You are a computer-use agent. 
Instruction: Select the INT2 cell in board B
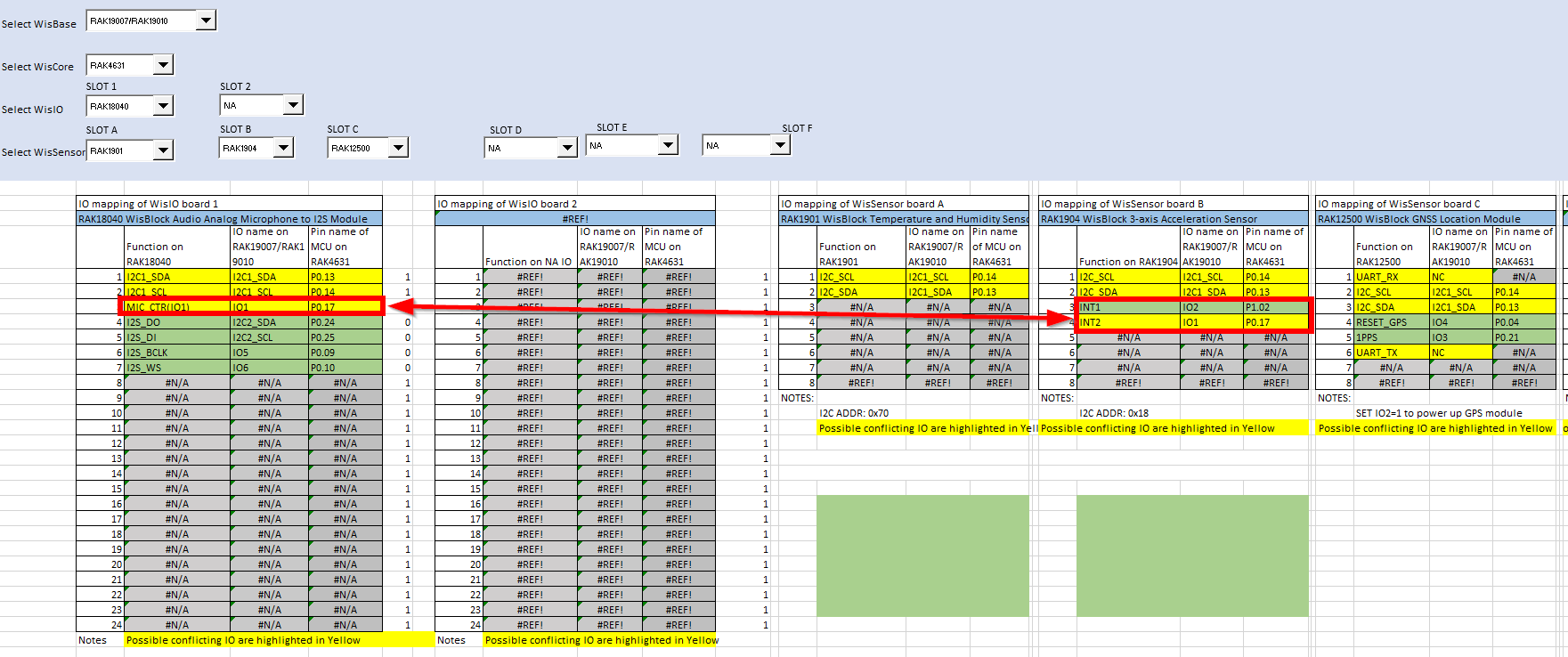point(1128,322)
